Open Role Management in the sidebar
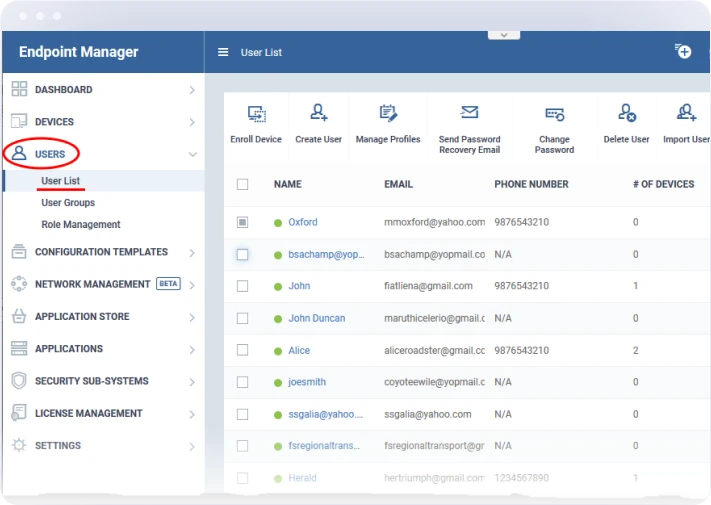Viewport: 711px width, 505px height. point(81,225)
